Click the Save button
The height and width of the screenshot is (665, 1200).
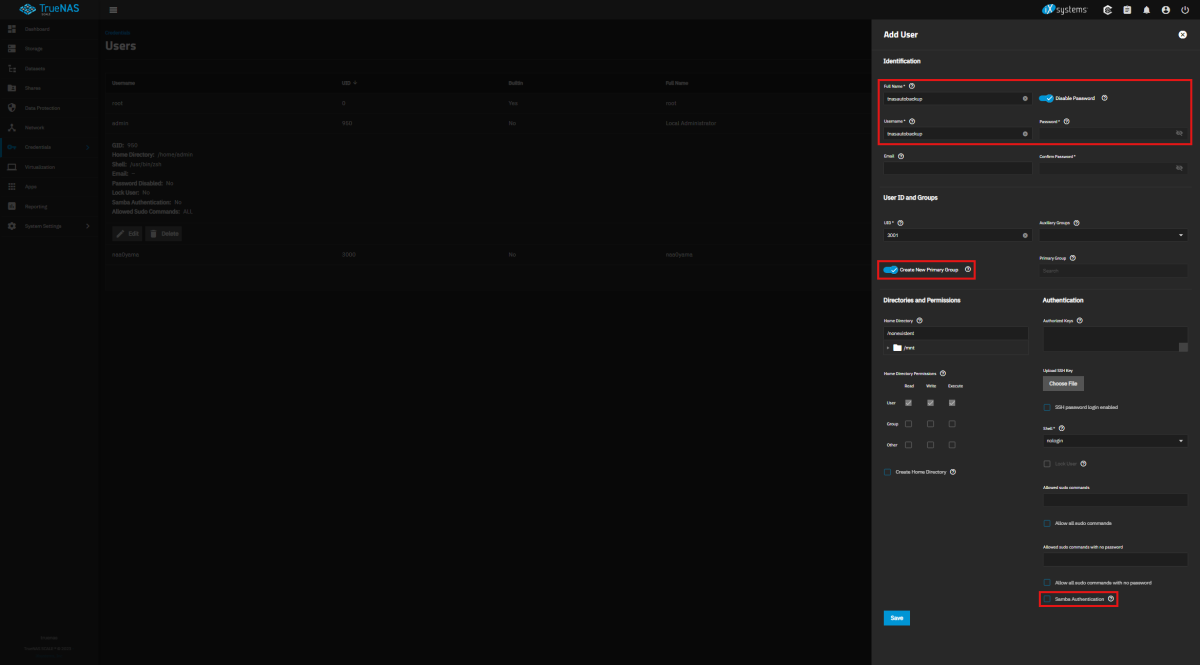pyautogui.click(x=897, y=618)
